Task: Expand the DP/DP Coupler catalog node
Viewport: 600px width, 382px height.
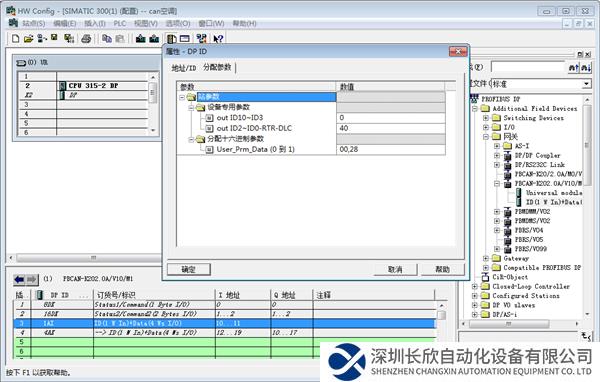Action: (x=497, y=155)
